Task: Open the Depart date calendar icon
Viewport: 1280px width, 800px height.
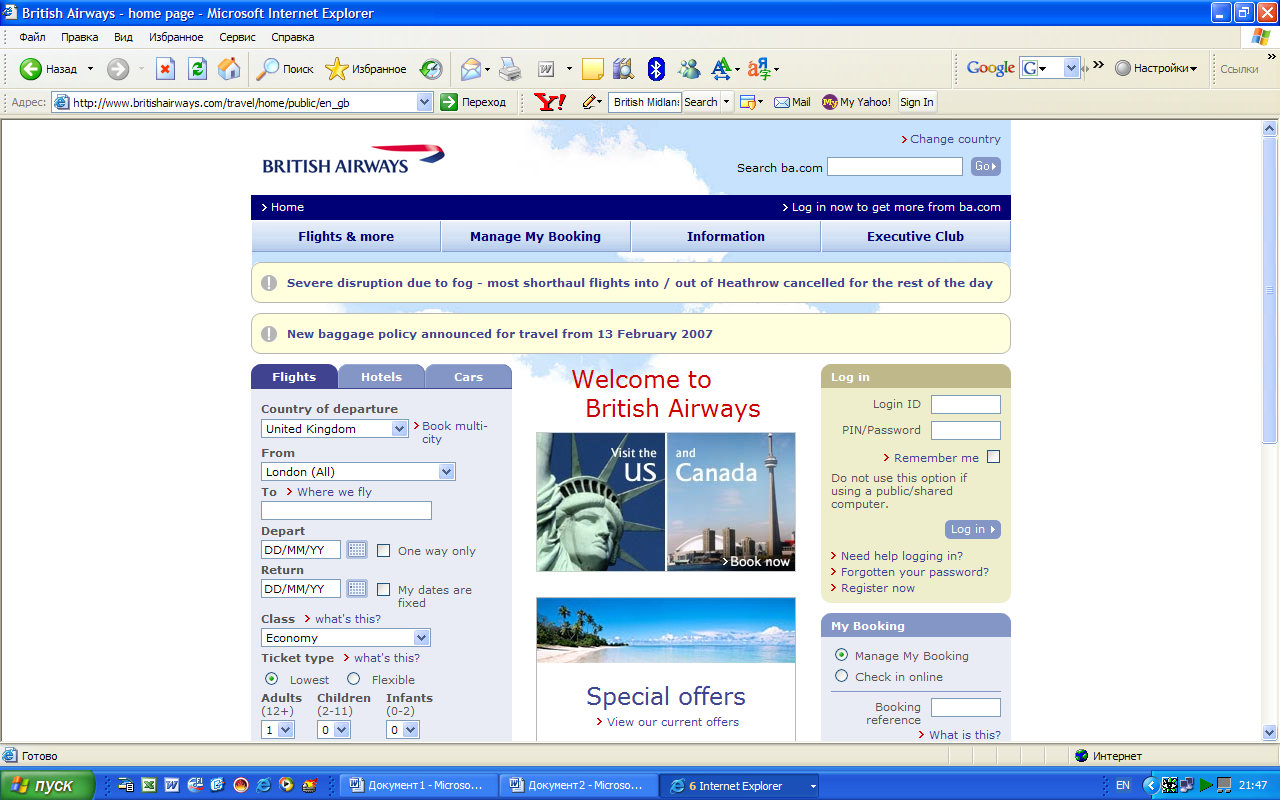Action: [357, 550]
